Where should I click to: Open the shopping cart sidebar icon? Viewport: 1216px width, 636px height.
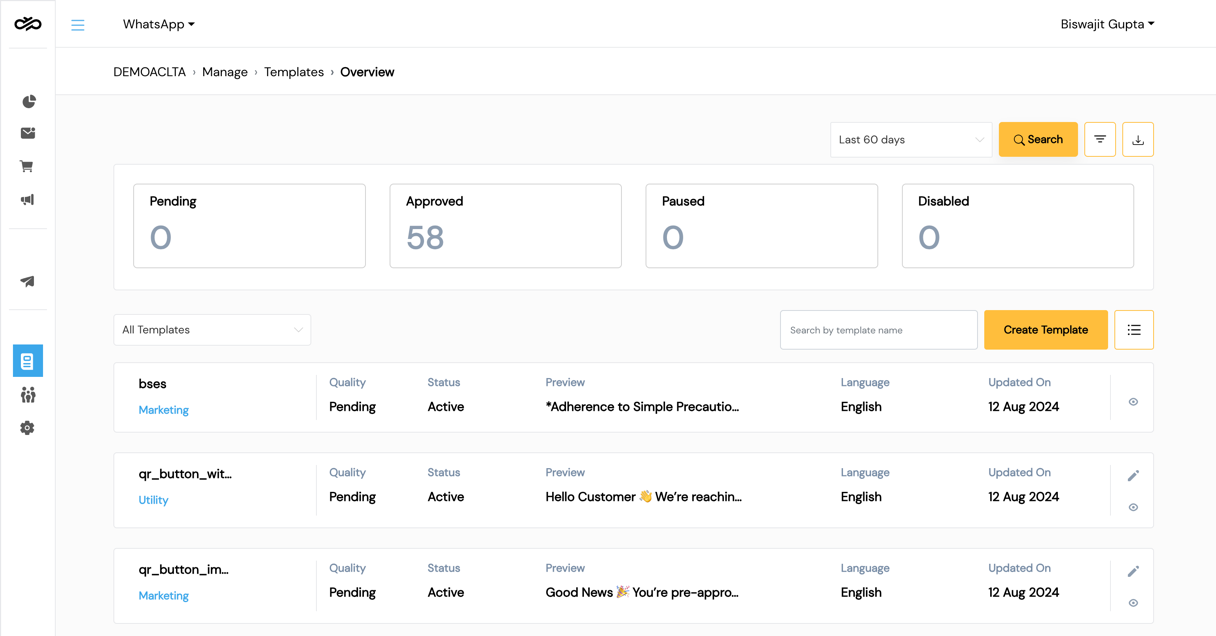pyautogui.click(x=28, y=166)
